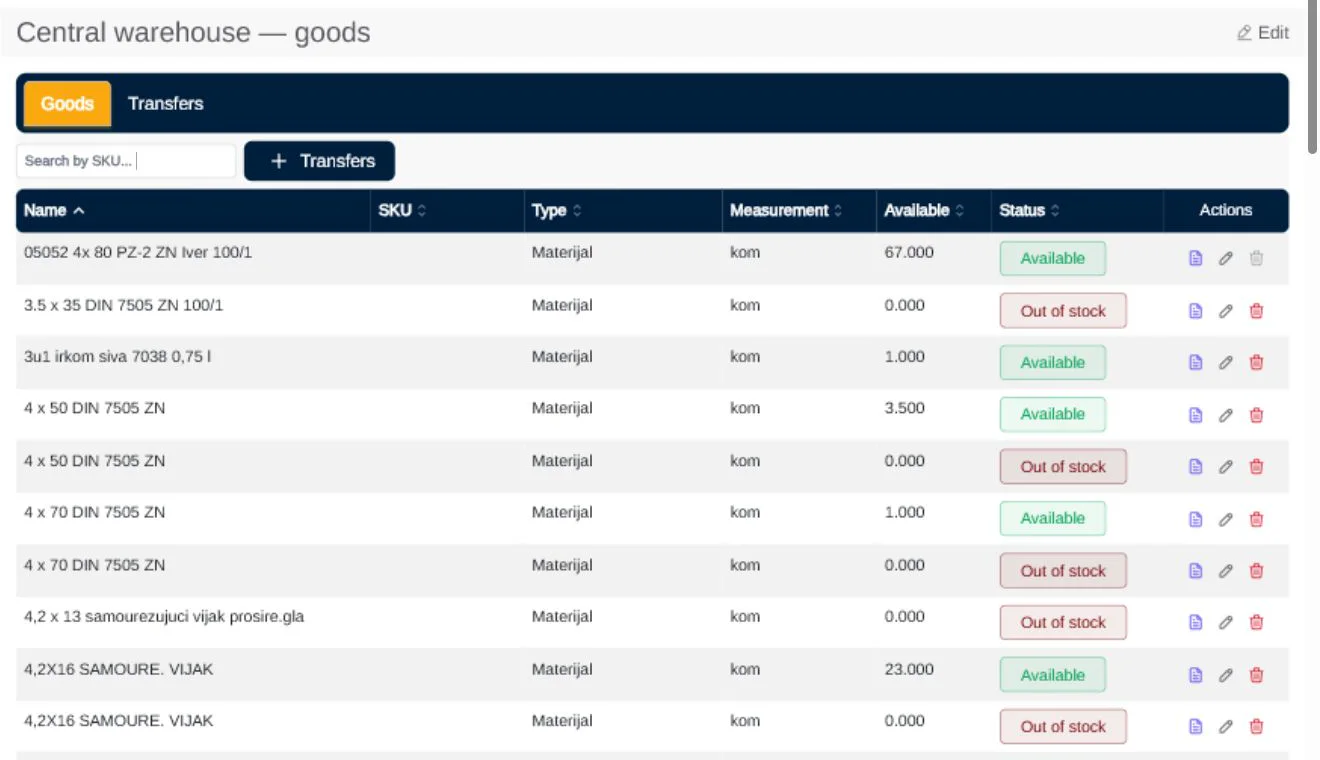Image resolution: width=1320 pixels, height=760 pixels.
Task: Click pencil icon next to Edit at top
Action: click(1244, 33)
